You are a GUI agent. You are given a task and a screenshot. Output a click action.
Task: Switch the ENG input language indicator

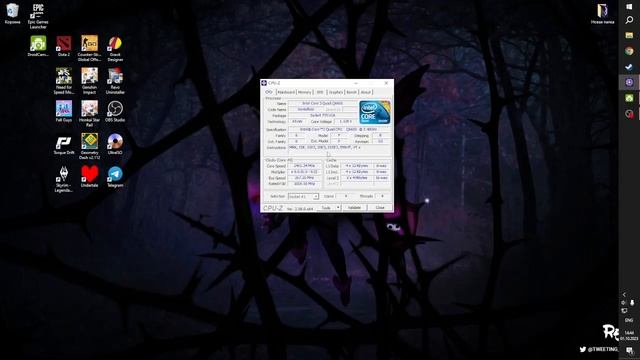[629, 320]
